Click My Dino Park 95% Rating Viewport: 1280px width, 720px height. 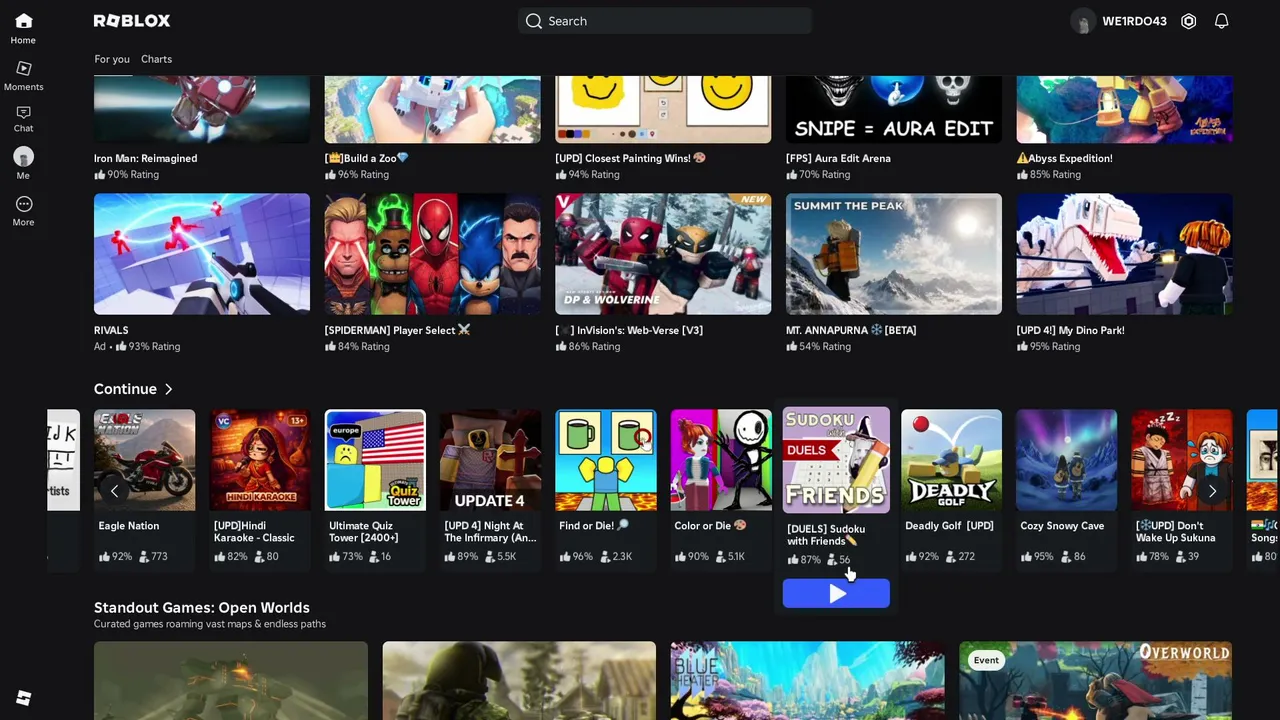tap(1049, 346)
